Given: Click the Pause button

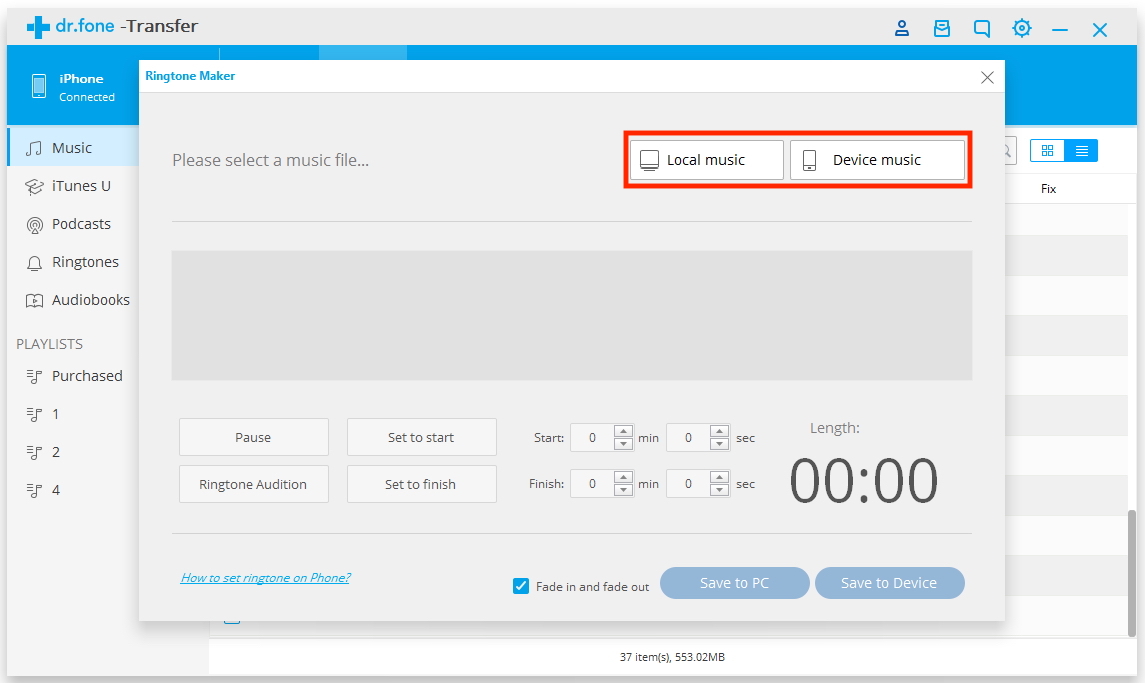Looking at the screenshot, I should point(253,438).
